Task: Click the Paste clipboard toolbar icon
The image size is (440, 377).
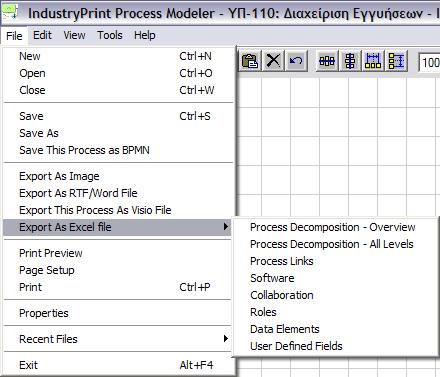Action: (250, 61)
